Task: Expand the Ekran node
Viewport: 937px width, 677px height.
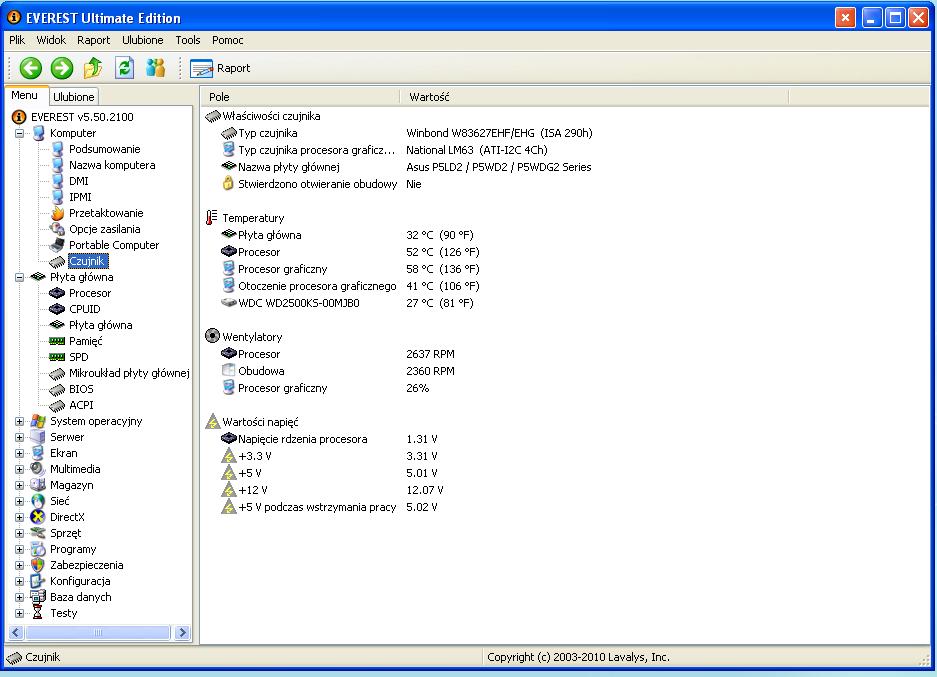Action: (20, 454)
